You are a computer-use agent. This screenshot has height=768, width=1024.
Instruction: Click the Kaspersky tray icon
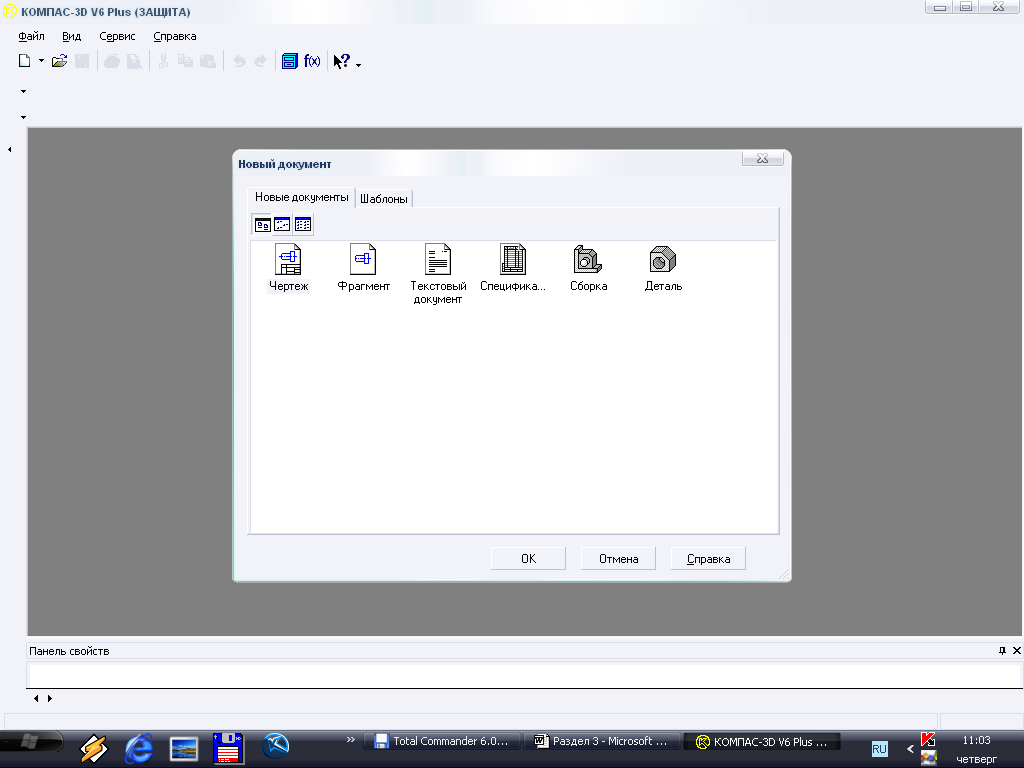tap(928, 739)
